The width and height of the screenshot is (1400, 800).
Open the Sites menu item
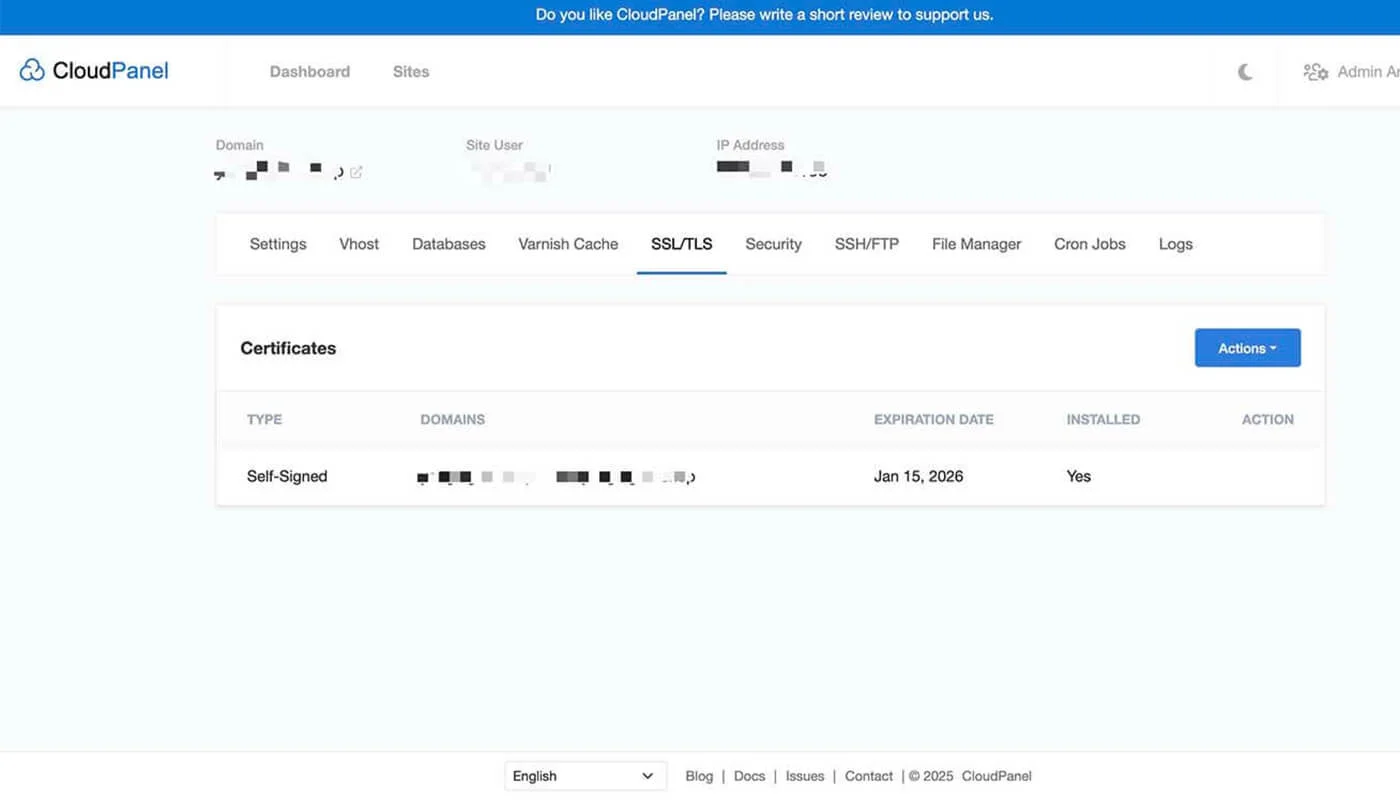(x=410, y=71)
